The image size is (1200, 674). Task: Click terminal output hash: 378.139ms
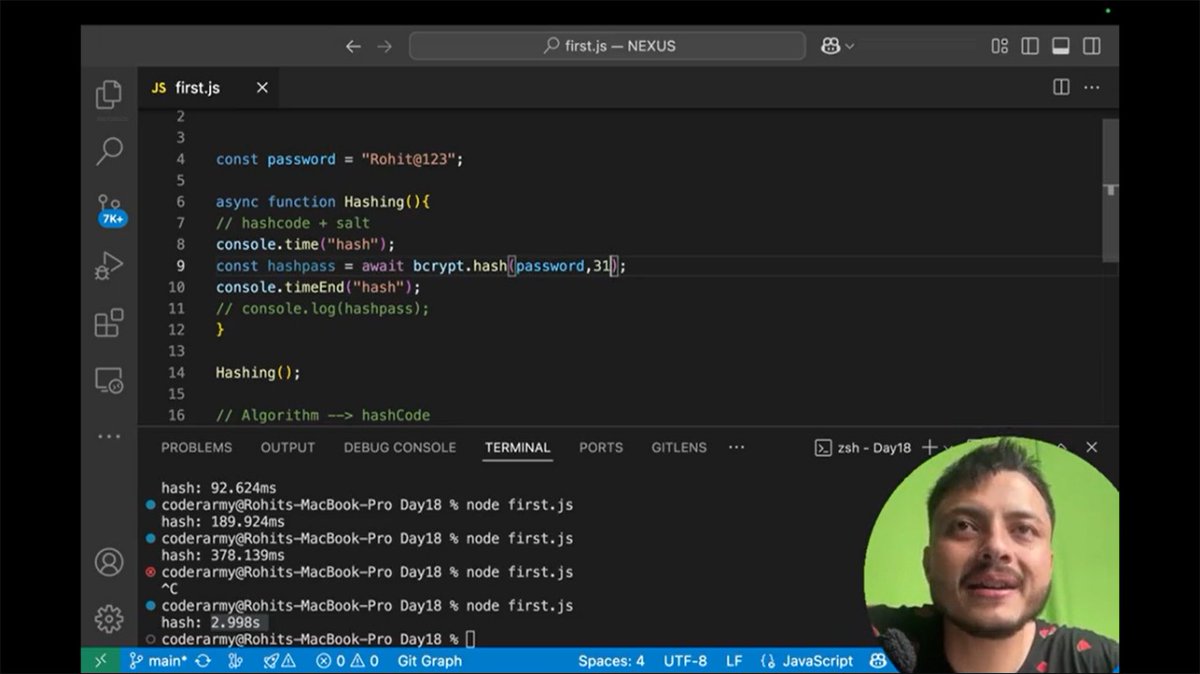pos(223,555)
